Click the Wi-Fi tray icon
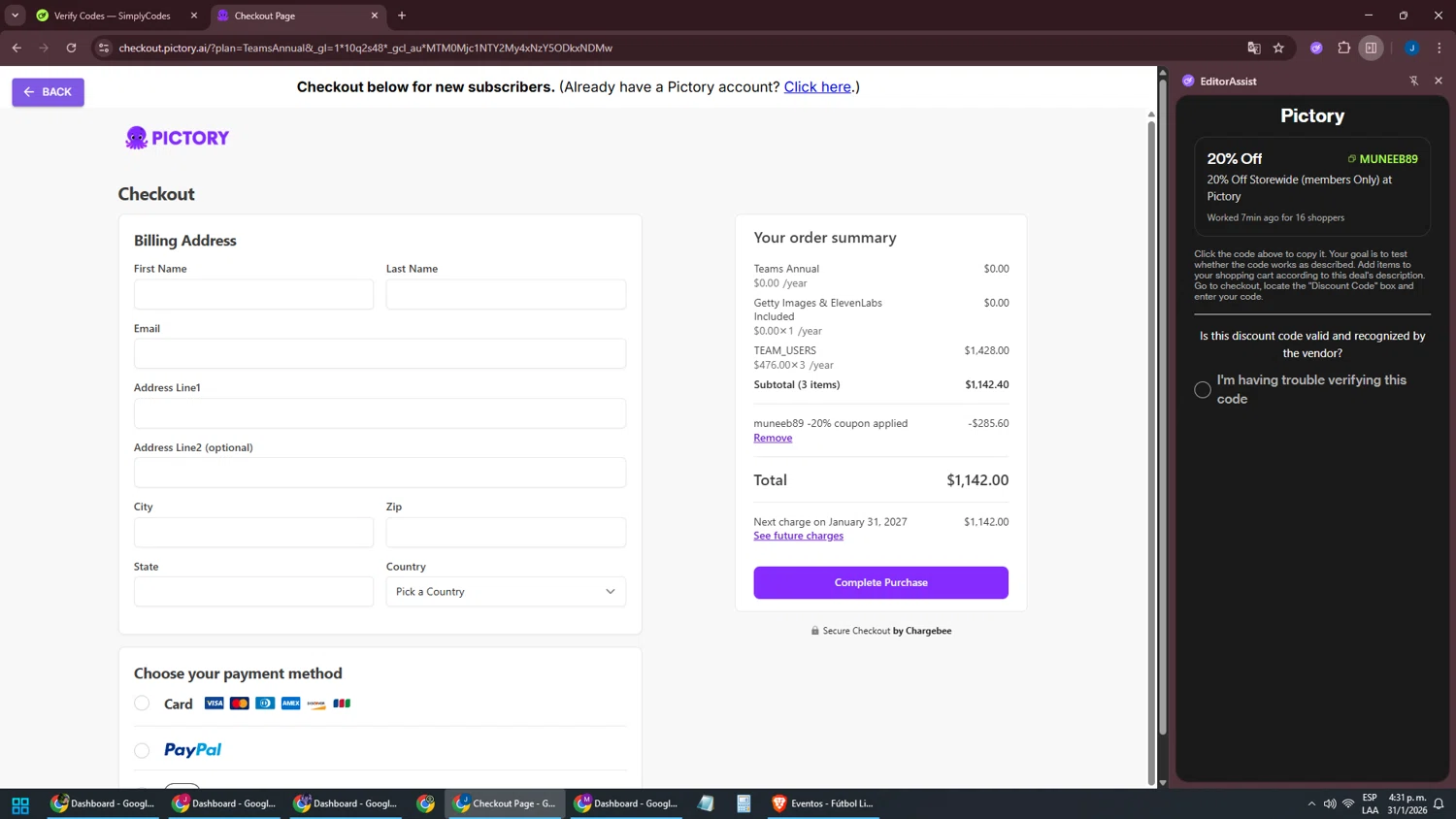This screenshot has height=819, width=1456. pyautogui.click(x=1348, y=803)
